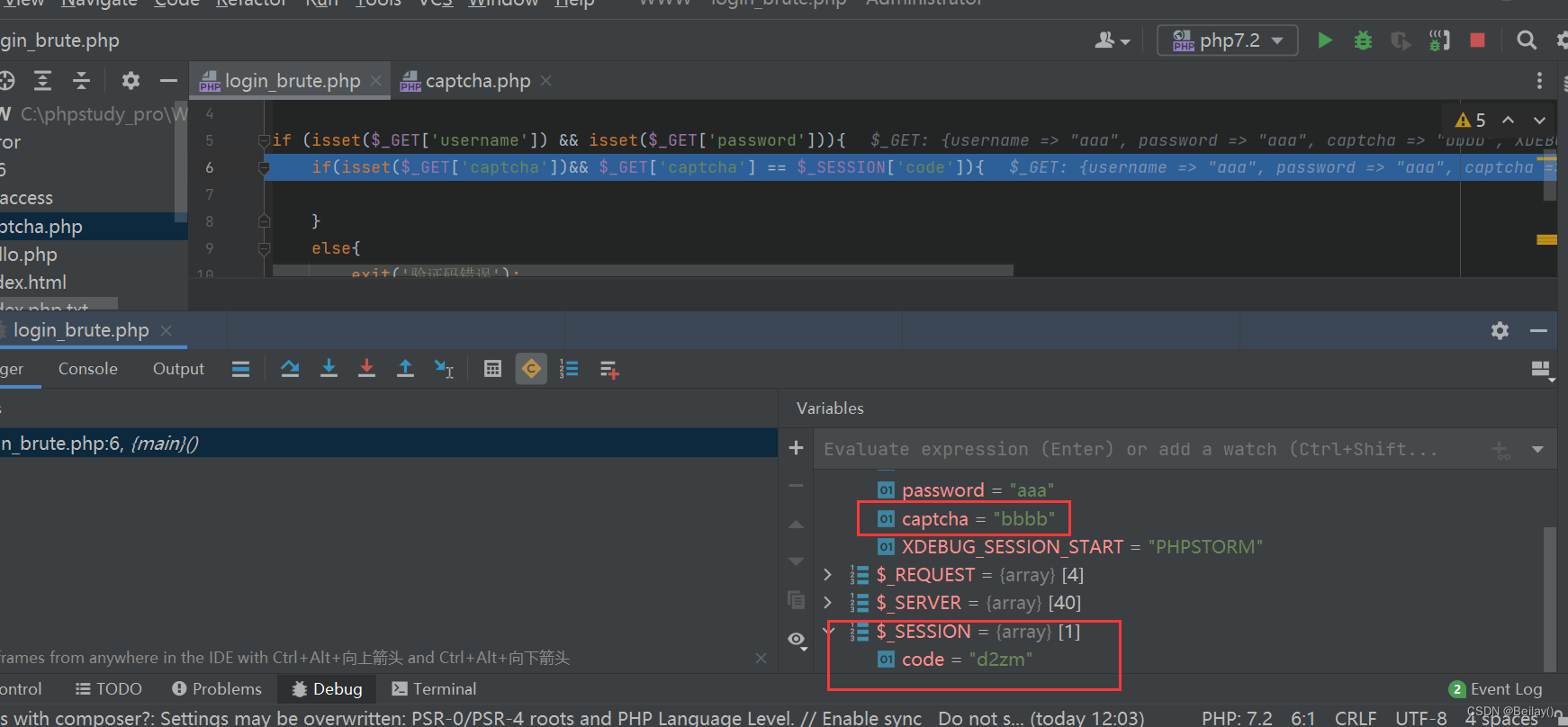Toggle listening for PHP debug connections
The image size is (1568, 727).
coord(1439,40)
